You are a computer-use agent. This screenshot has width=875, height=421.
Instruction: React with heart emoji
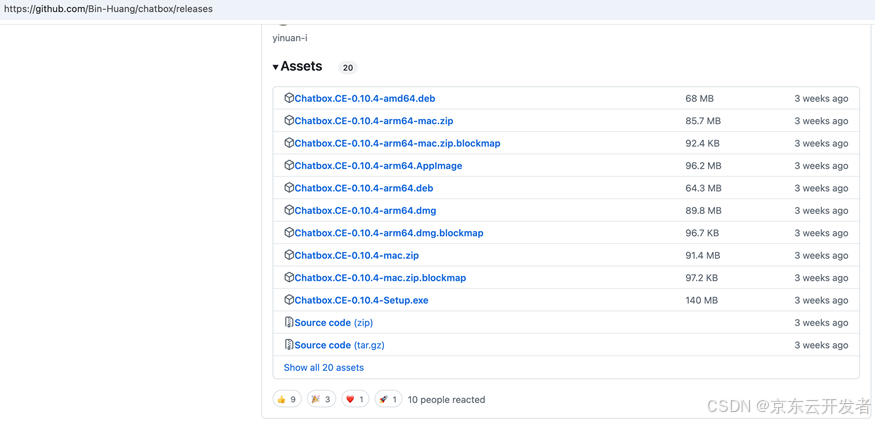[x=355, y=399]
